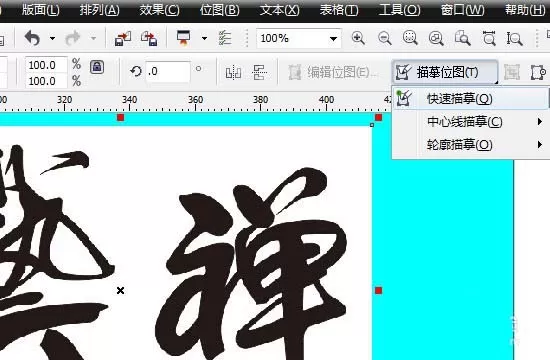Image resolution: width=550 pixels, height=360 pixels.
Task: Open the 窗口(W) menu
Action: click(x=462, y=10)
